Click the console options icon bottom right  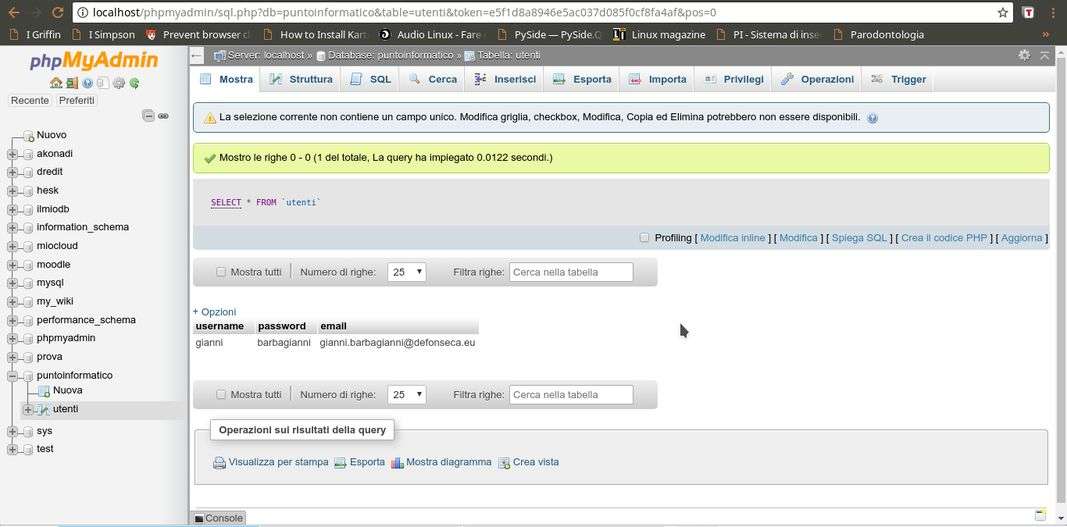(1040, 515)
